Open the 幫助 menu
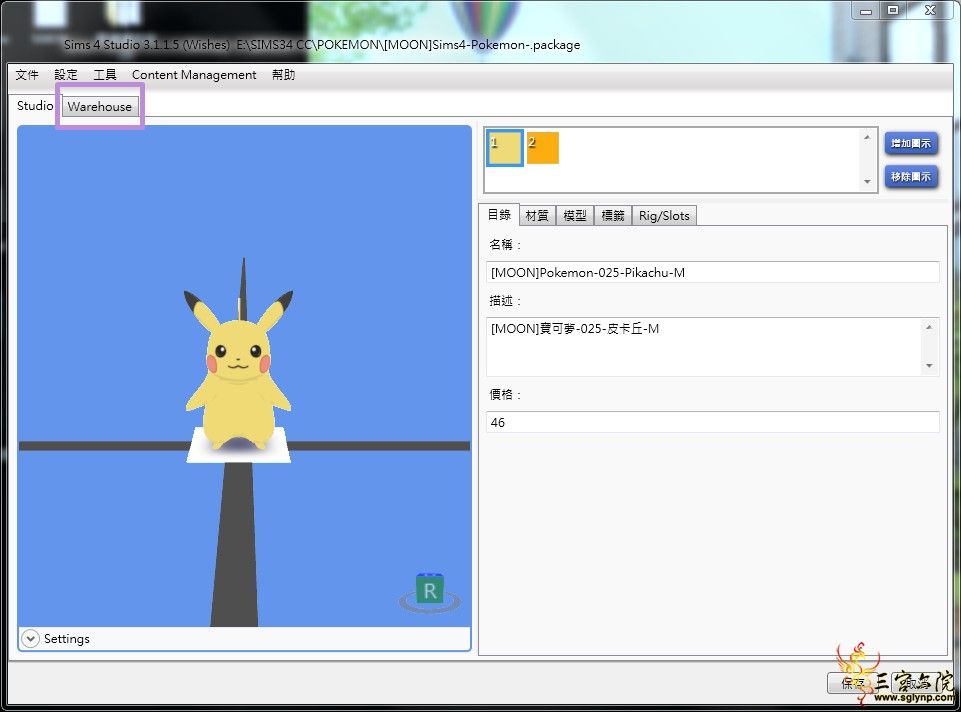The height and width of the screenshot is (712, 961). (283, 75)
